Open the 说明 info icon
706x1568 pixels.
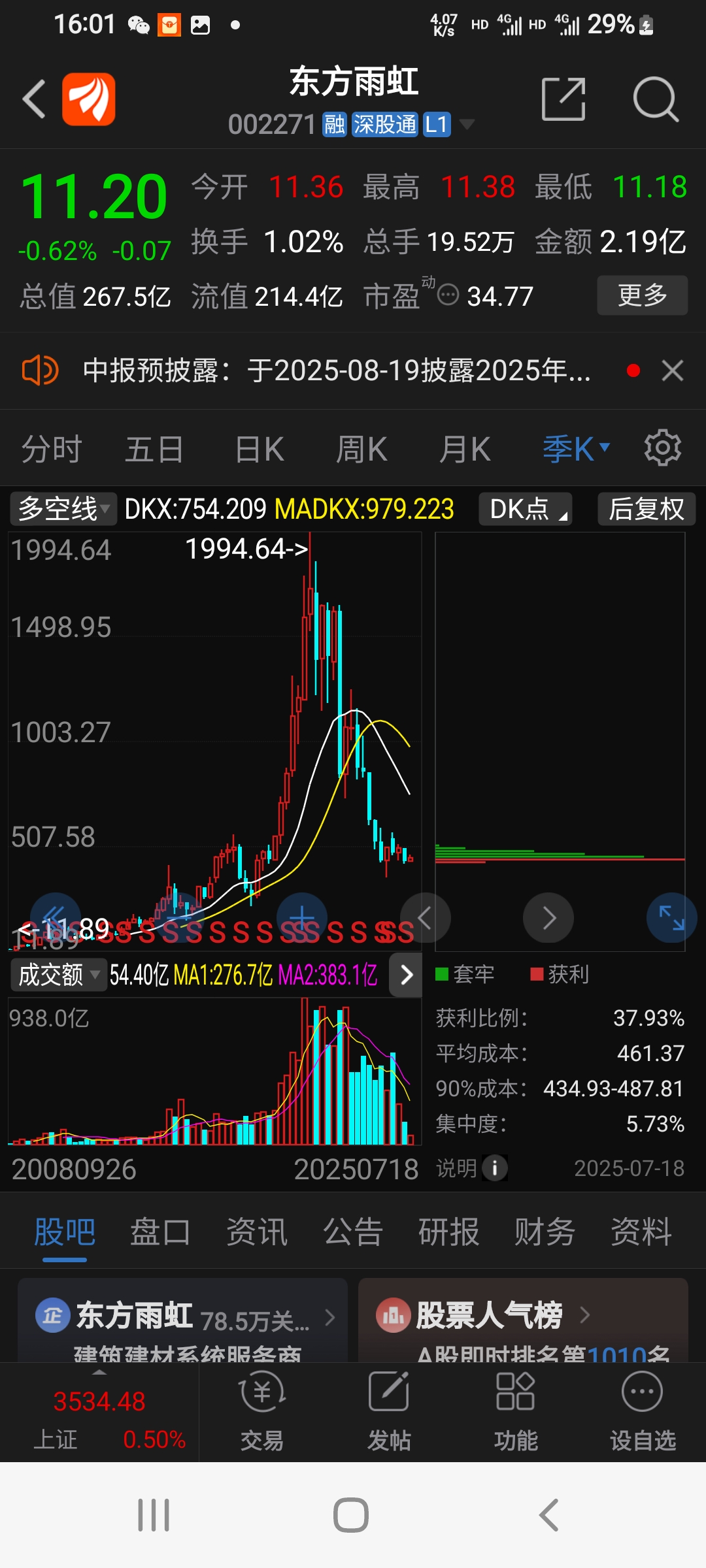495,1168
